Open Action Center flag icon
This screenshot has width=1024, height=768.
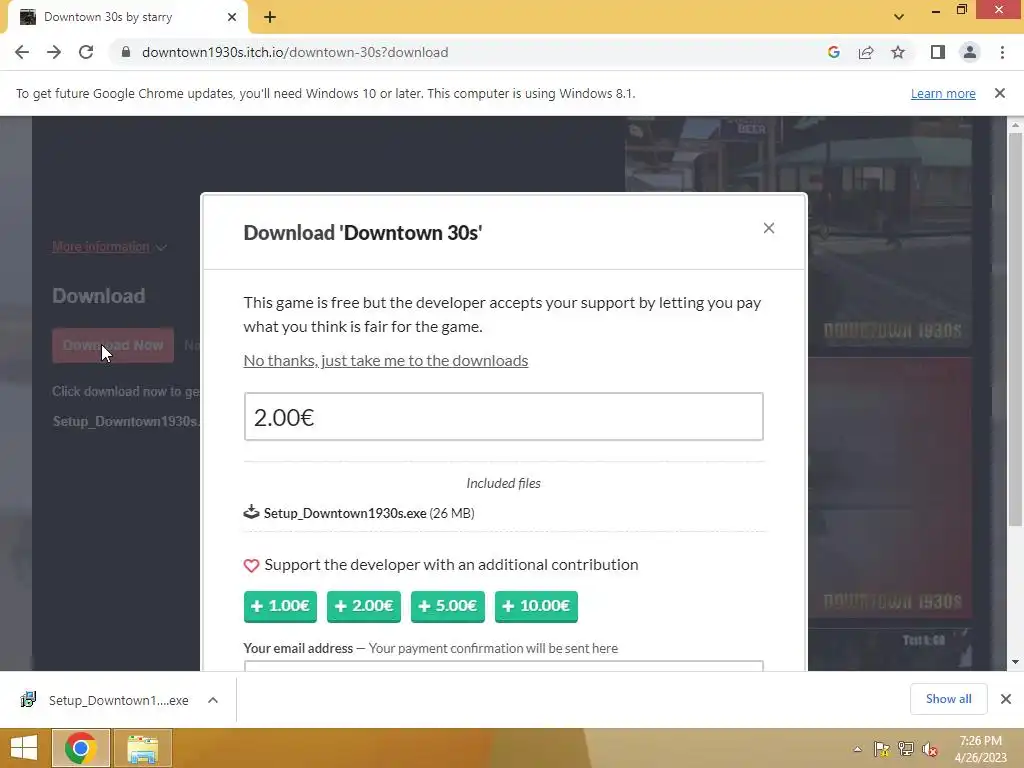pos(882,749)
